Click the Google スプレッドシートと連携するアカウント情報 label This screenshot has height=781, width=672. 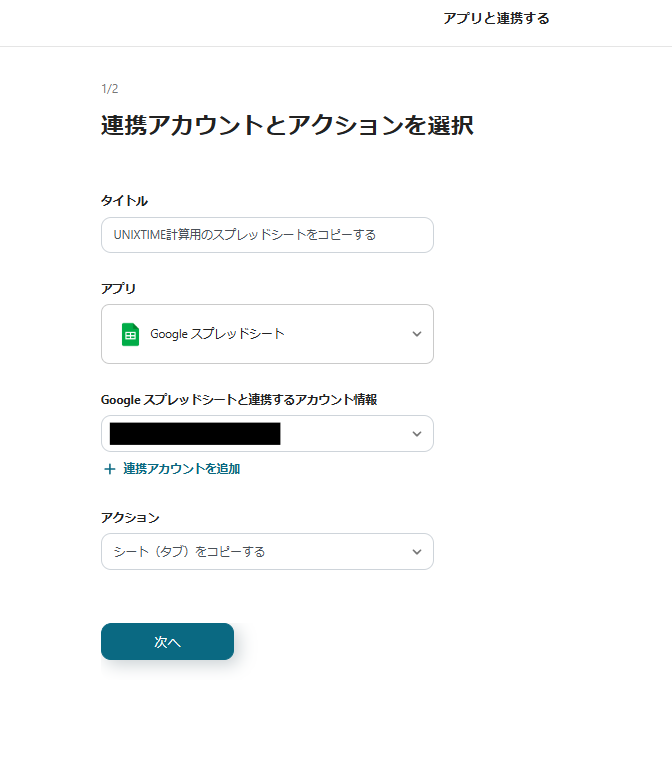point(239,399)
